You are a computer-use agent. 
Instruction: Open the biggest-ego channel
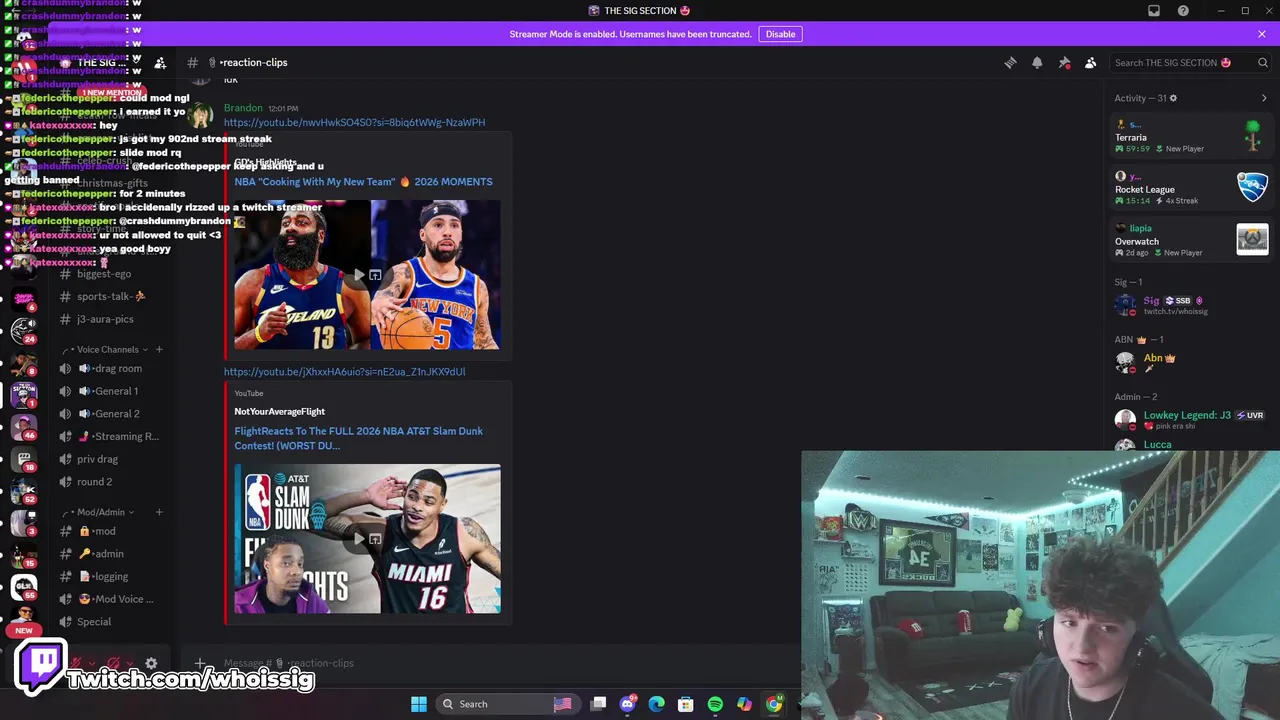click(103, 274)
